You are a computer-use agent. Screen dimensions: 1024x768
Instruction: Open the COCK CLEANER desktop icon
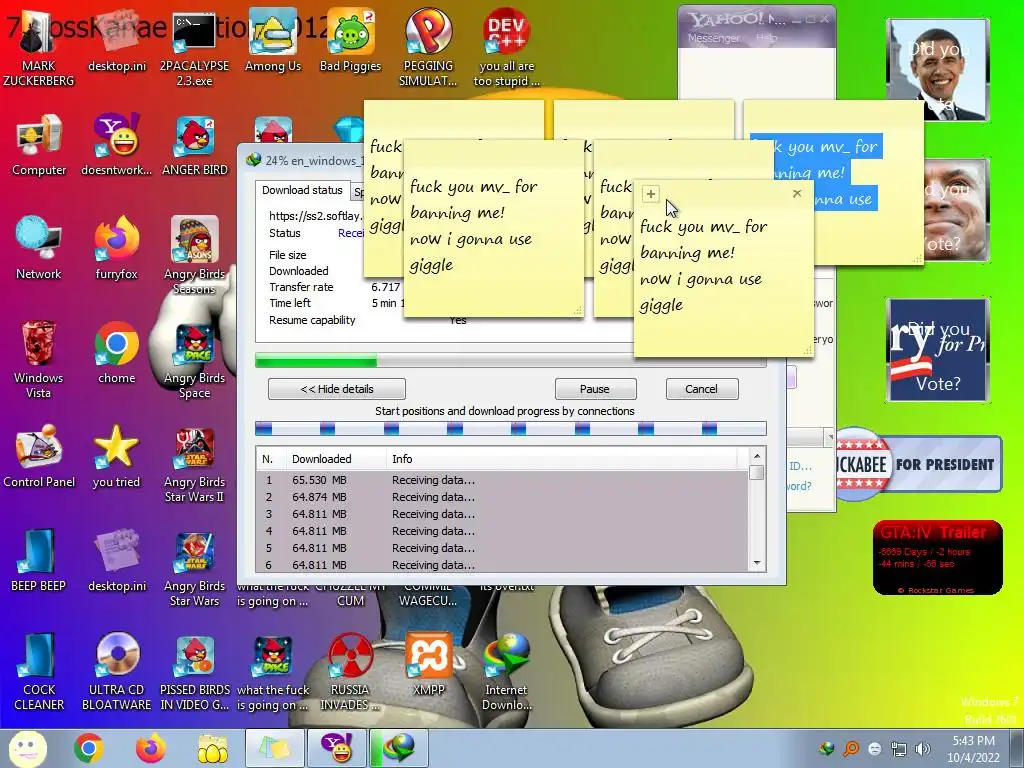[39, 671]
